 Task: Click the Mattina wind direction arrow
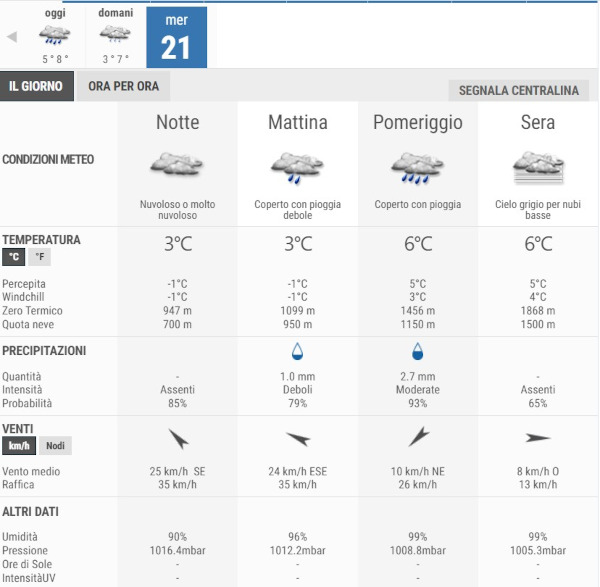(297, 438)
